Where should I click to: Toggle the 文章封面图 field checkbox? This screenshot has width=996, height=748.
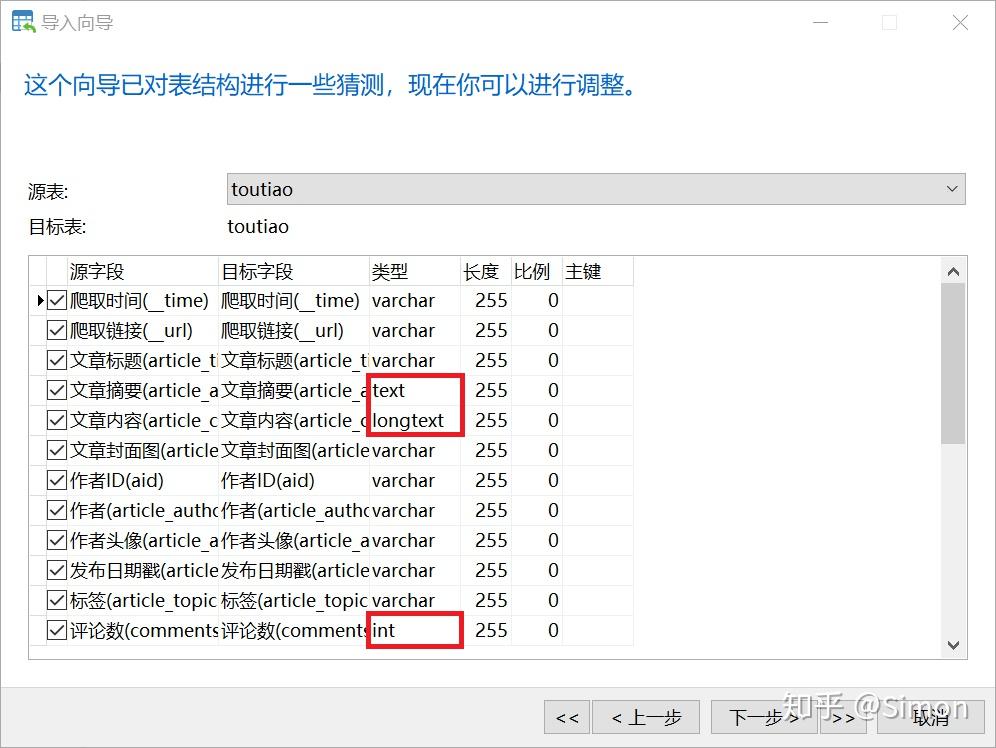(x=57, y=450)
